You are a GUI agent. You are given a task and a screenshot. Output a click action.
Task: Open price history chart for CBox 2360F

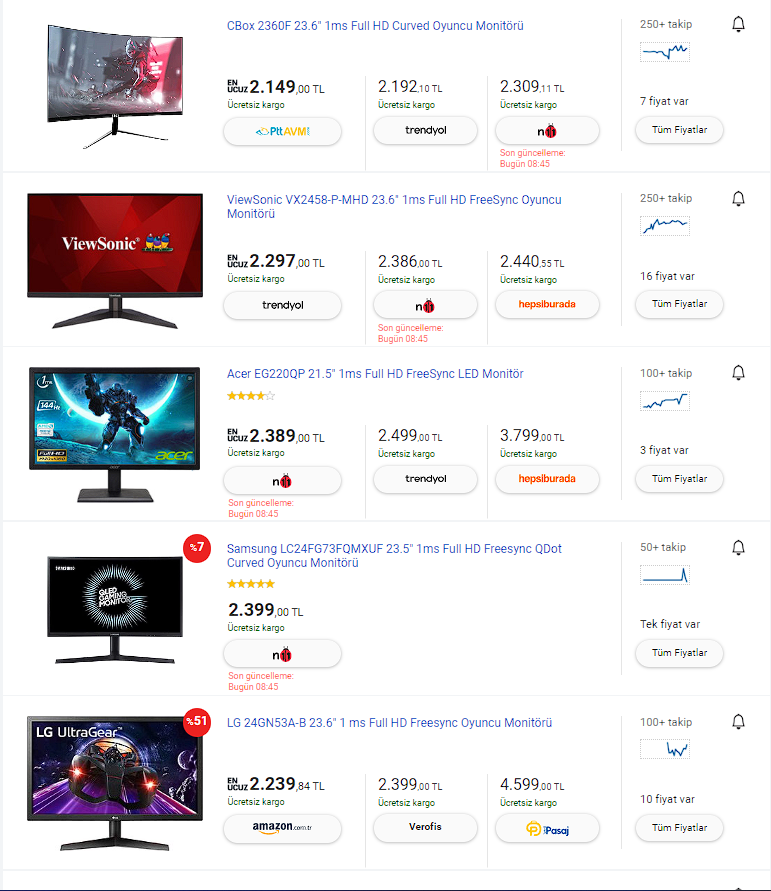pyautogui.click(x=665, y=52)
